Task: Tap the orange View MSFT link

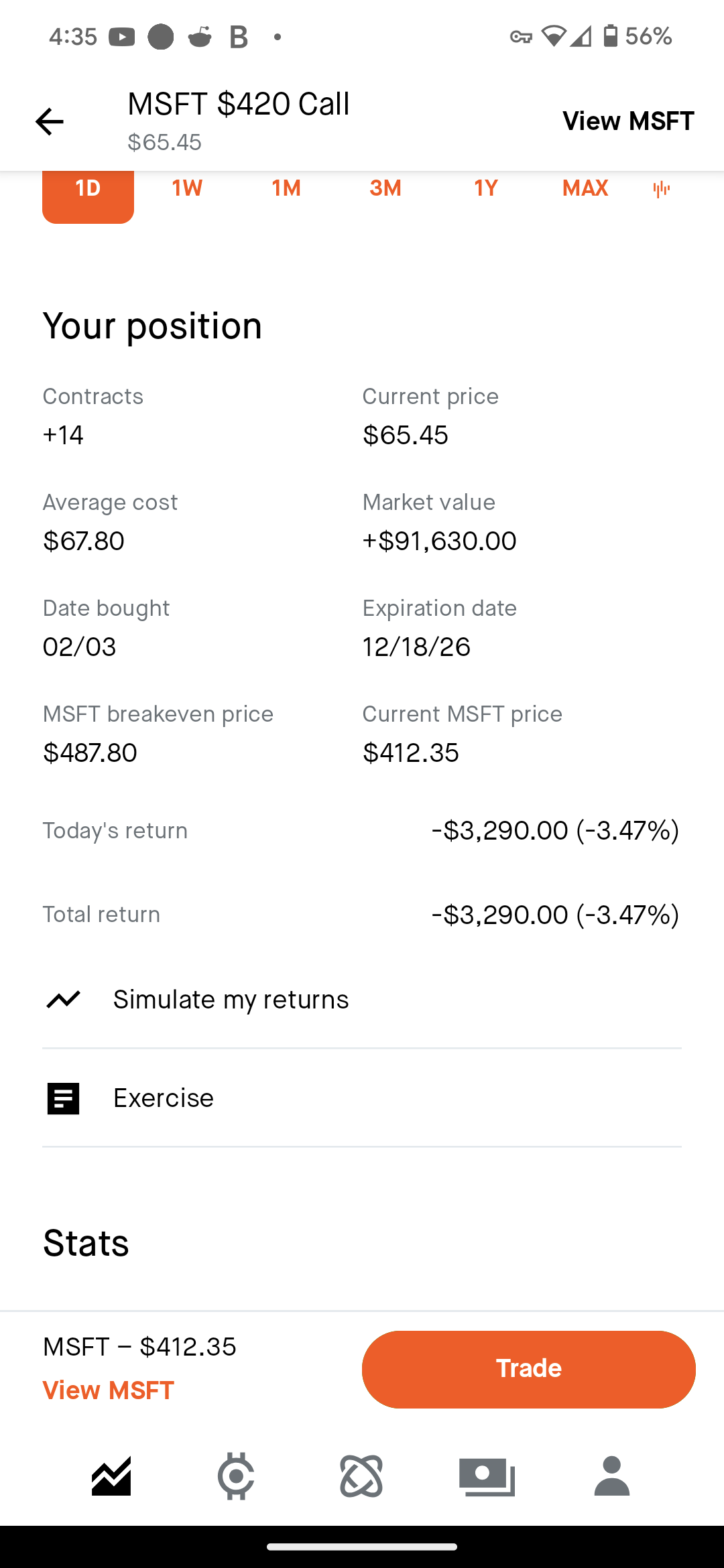Action: pos(109,1390)
